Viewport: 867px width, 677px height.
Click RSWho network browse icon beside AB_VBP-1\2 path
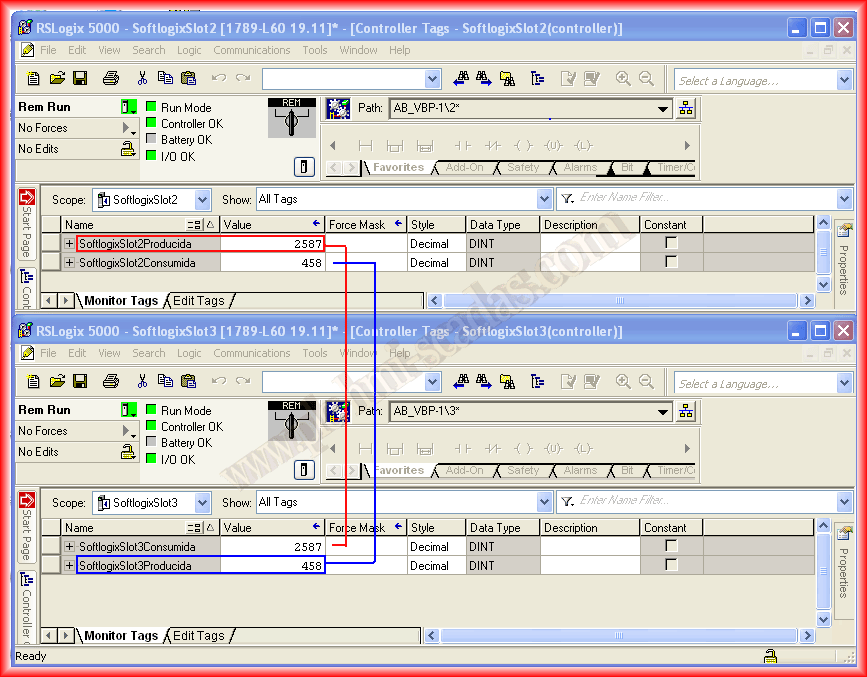[686, 109]
